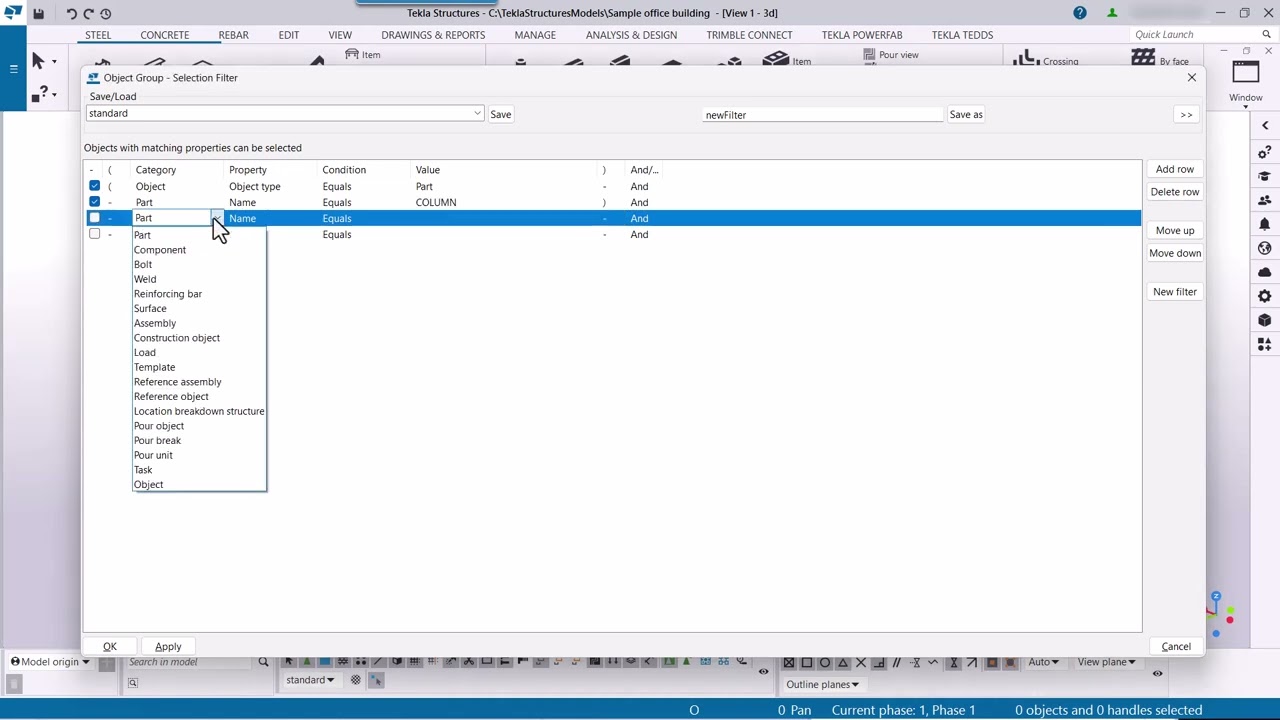Click the newFilter name input field

(x=823, y=115)
